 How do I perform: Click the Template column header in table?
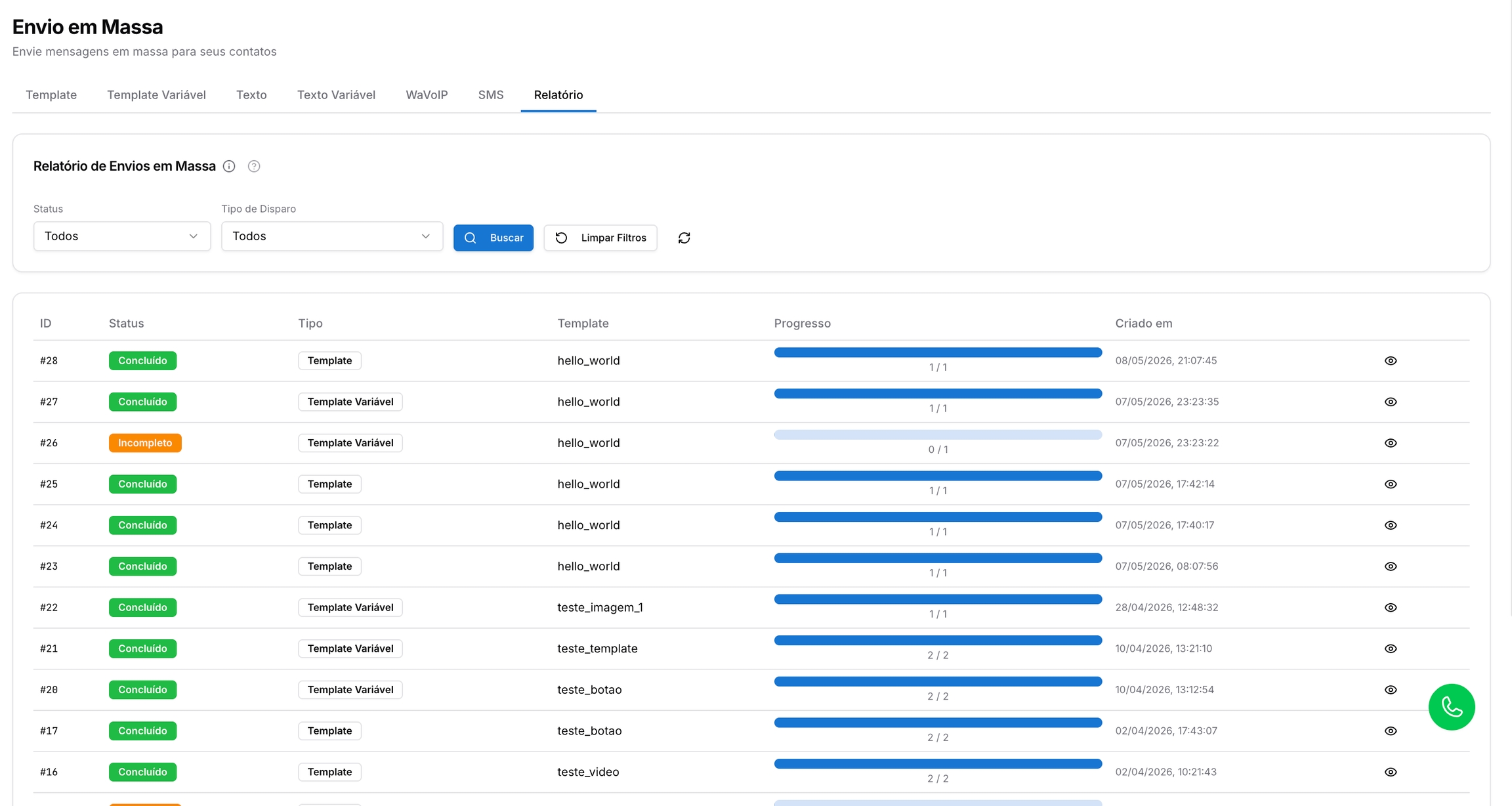583,323
